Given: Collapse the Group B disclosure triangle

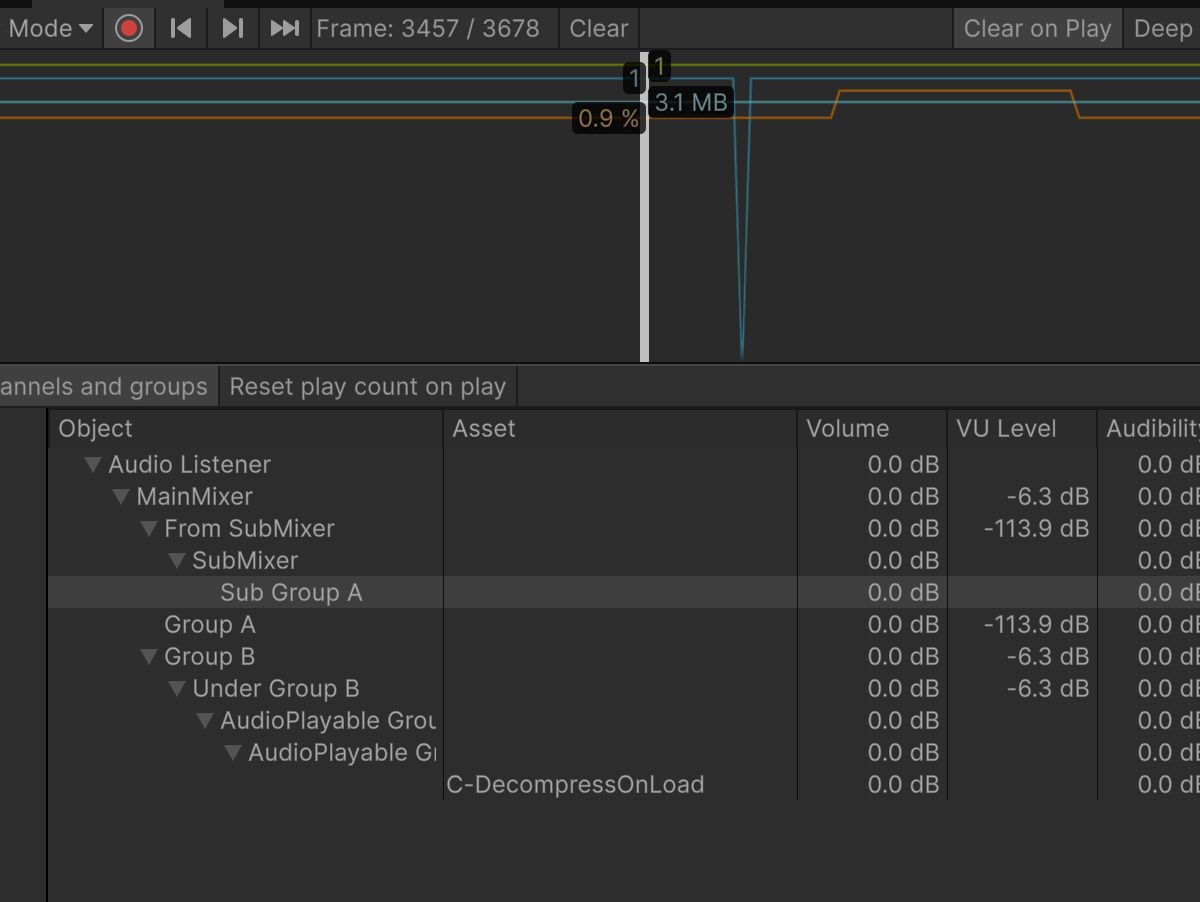Looking at the screenshot, I should pos(150,657).
